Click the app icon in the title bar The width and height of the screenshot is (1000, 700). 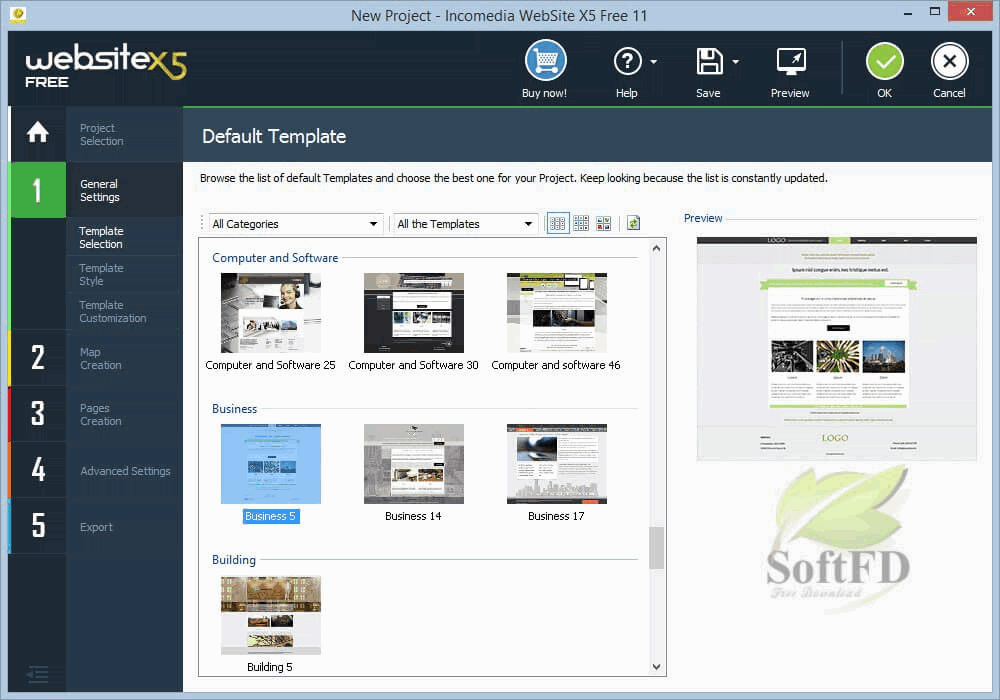18,13
